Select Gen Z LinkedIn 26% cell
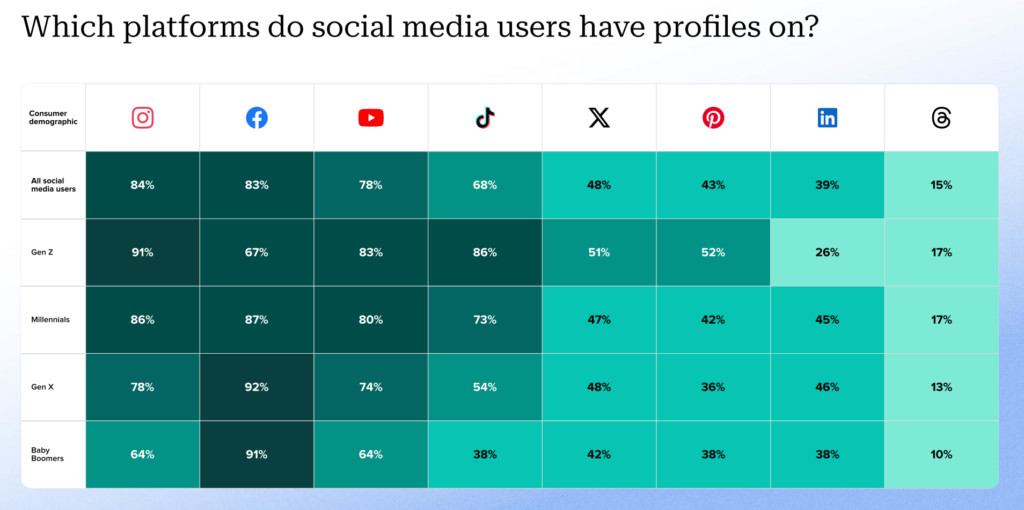Viewport: 1024px width, 510px height. 827,252
